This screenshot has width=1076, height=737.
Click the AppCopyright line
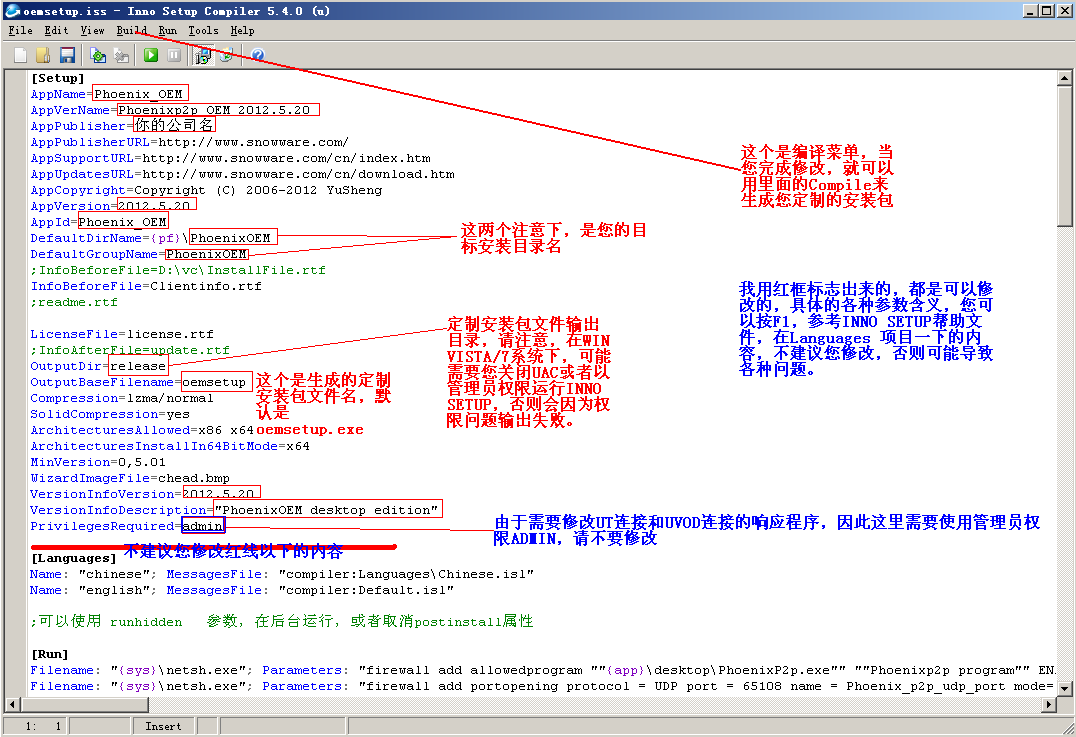coord(206,190)
